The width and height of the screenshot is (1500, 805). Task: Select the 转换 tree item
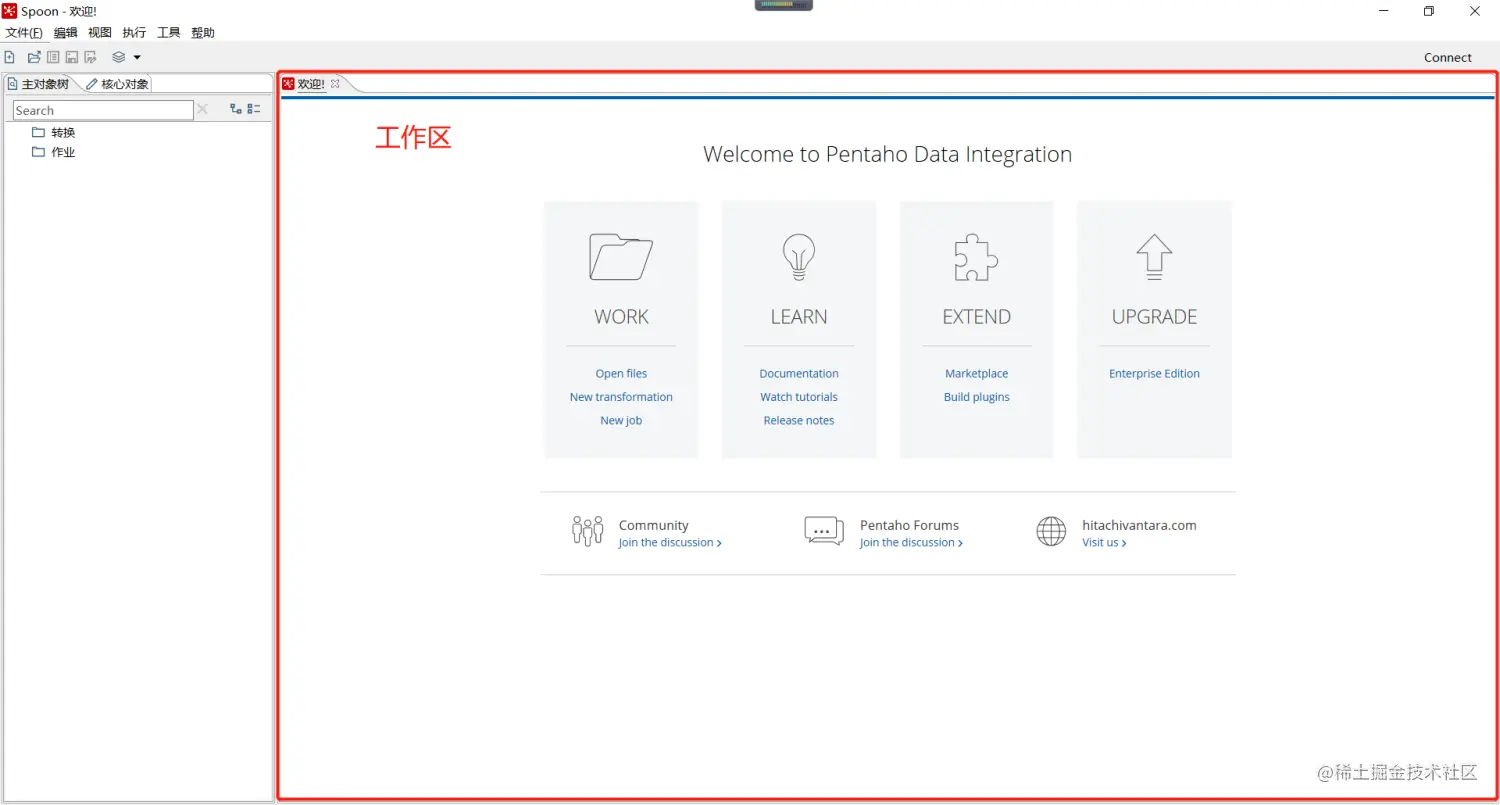click(63, 132)
